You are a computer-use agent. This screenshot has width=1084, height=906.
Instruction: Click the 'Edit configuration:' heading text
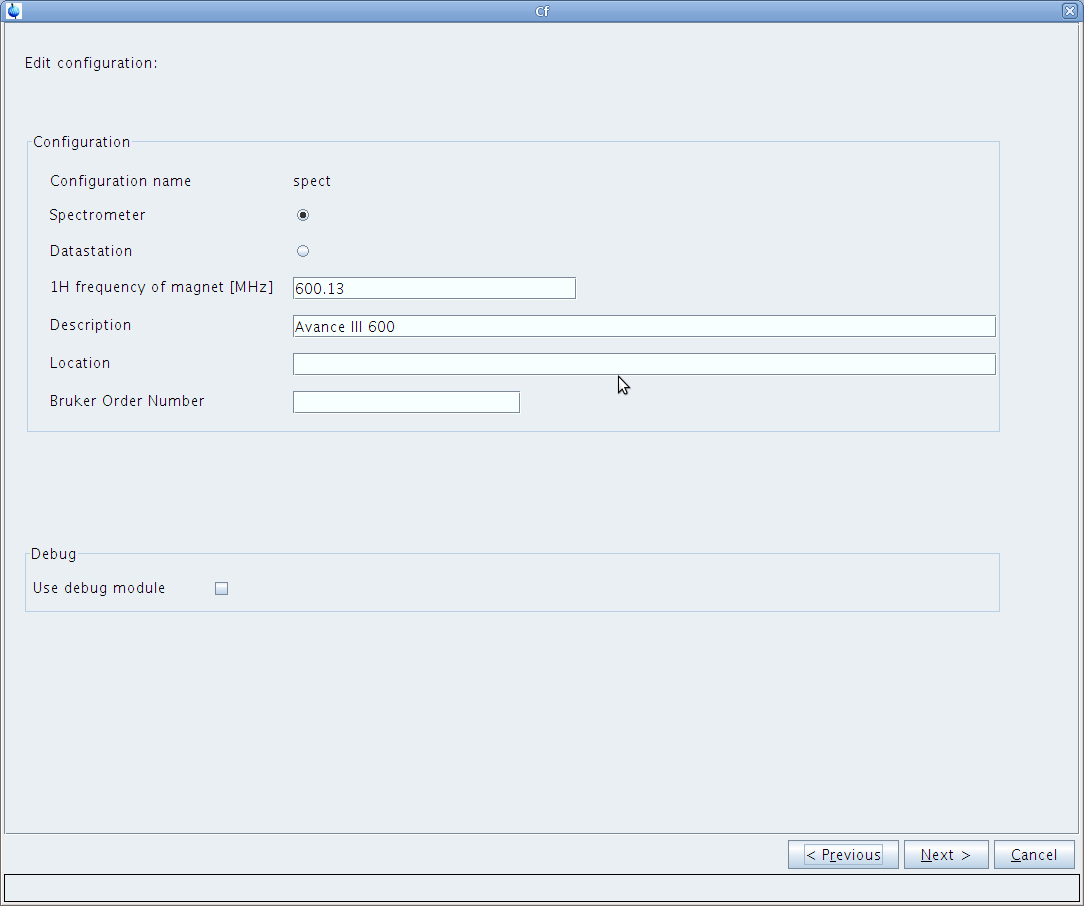point(91,63)
